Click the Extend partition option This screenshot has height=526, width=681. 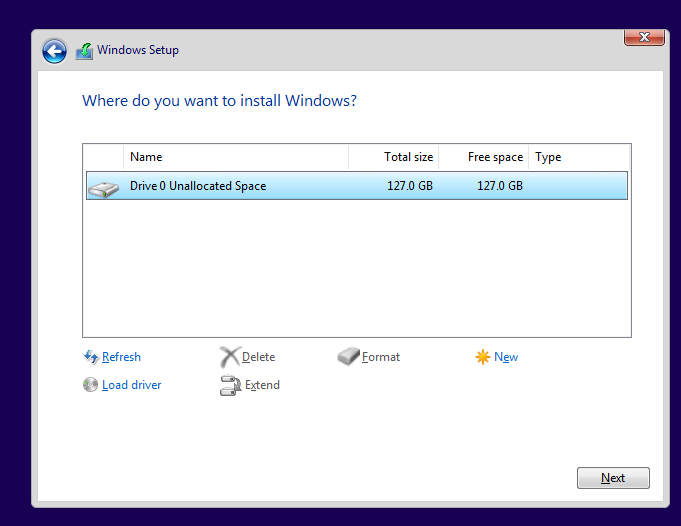(x=262, y=385)
